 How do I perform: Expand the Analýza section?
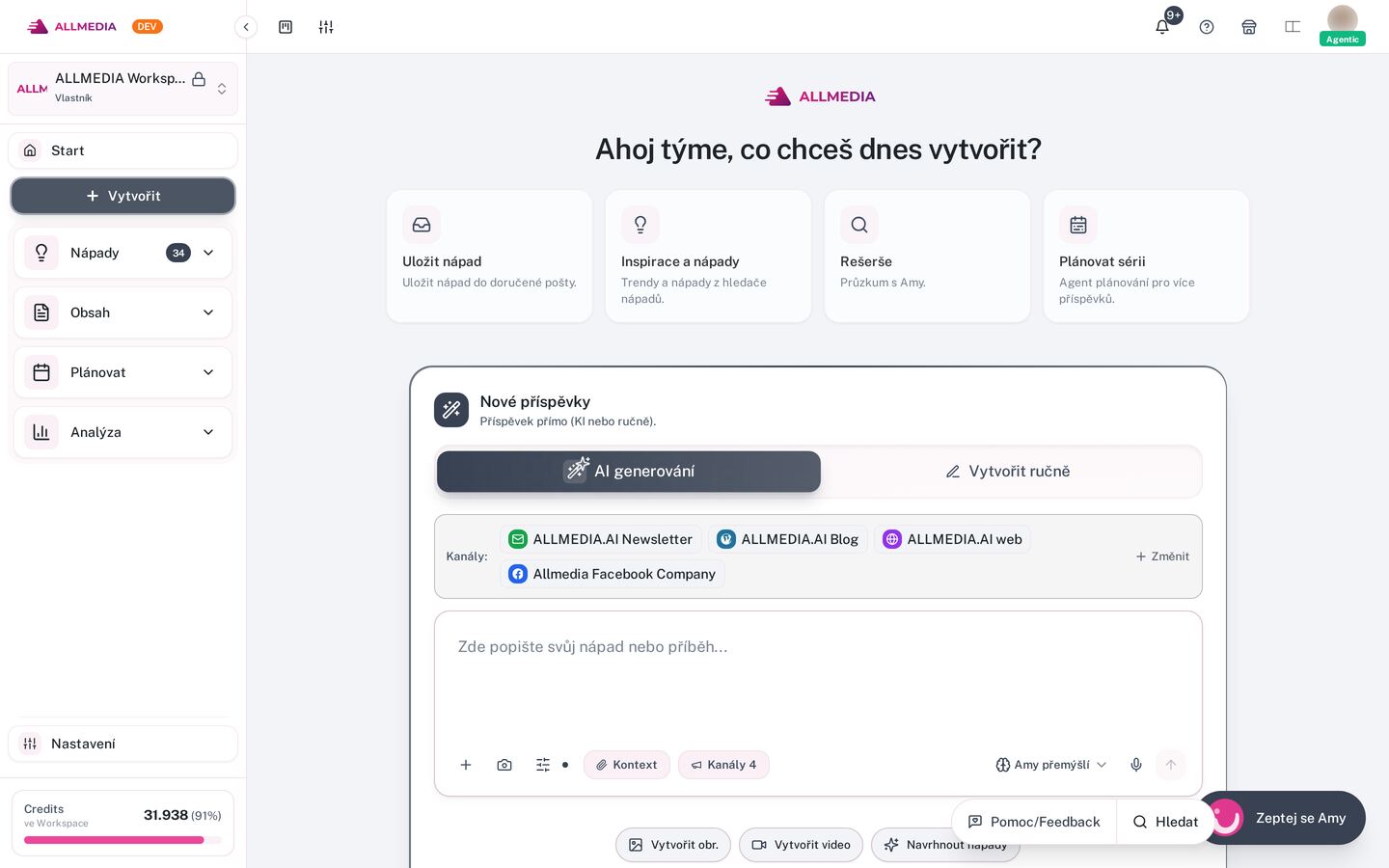coord(123,432)
